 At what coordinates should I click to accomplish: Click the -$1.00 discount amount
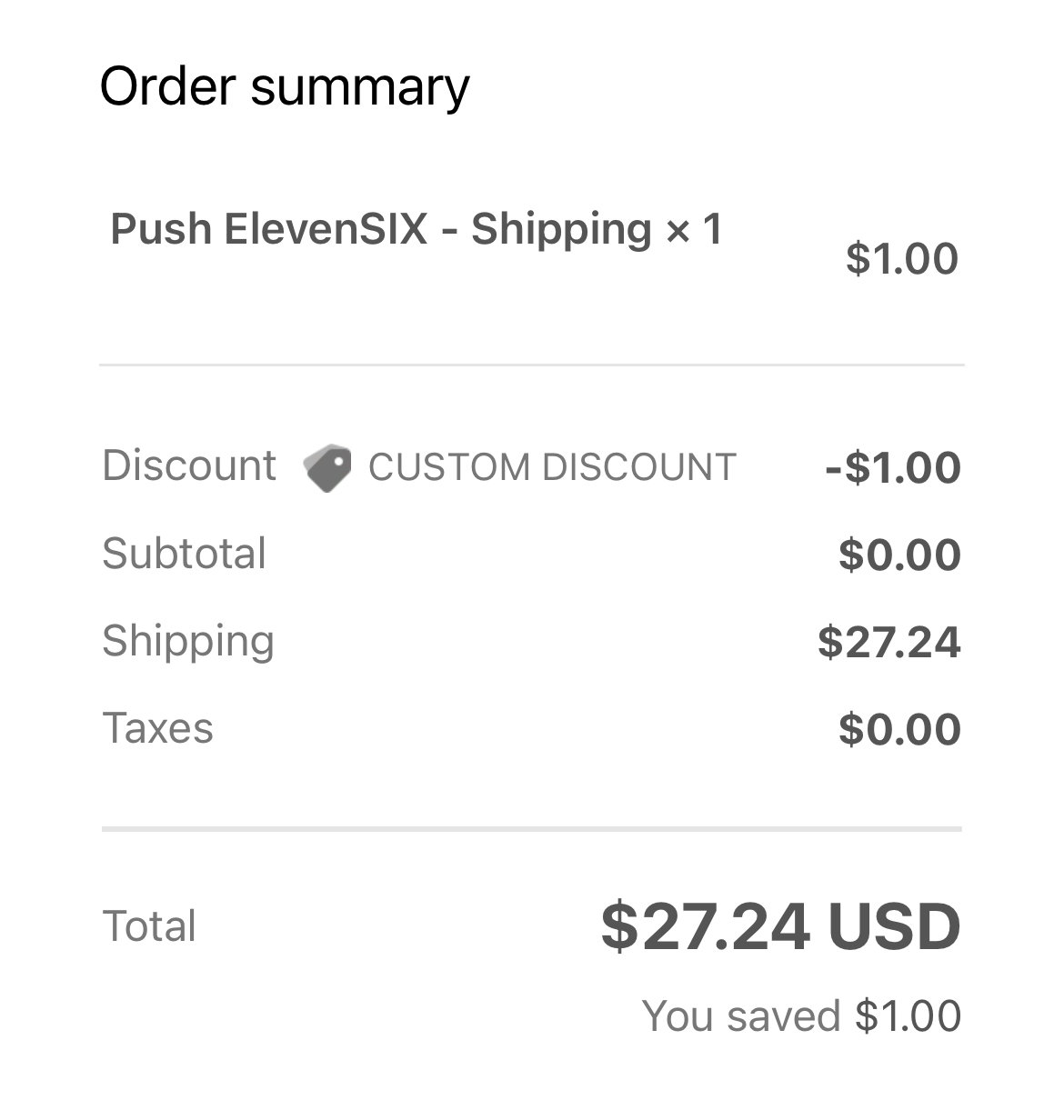click(893, 467)
